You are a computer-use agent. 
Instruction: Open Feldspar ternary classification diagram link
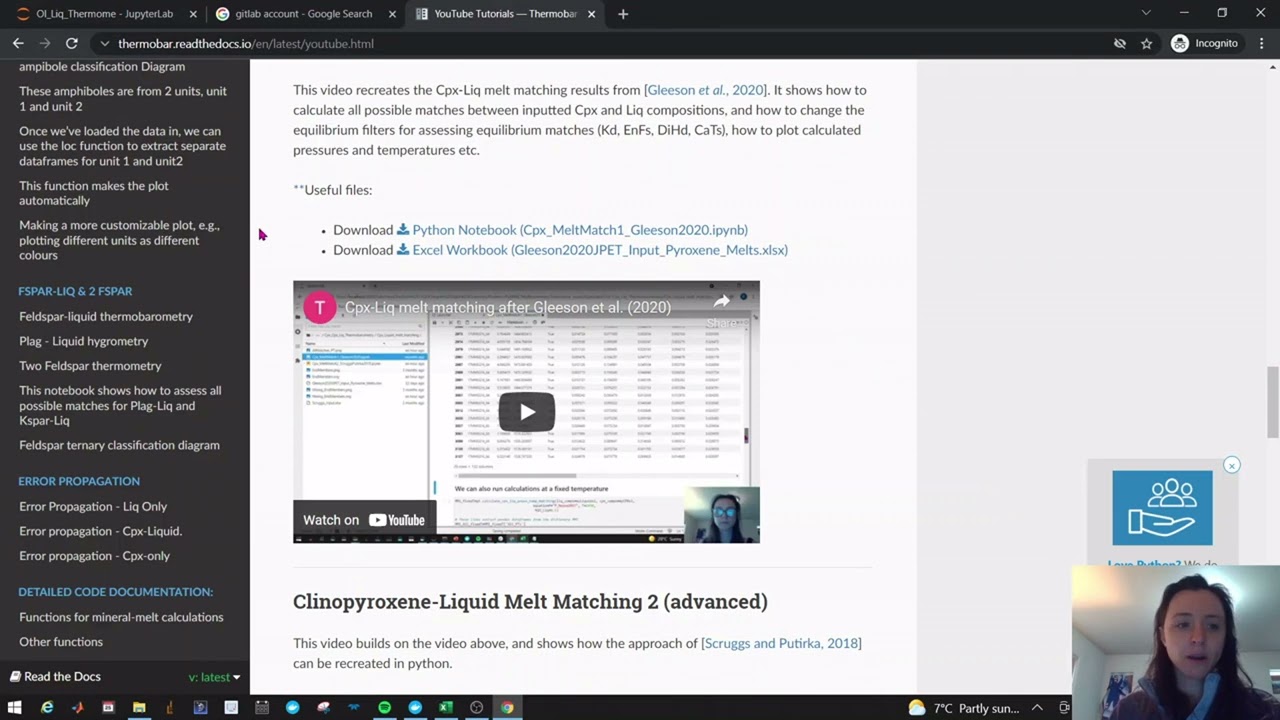click(x=119, y=445)
